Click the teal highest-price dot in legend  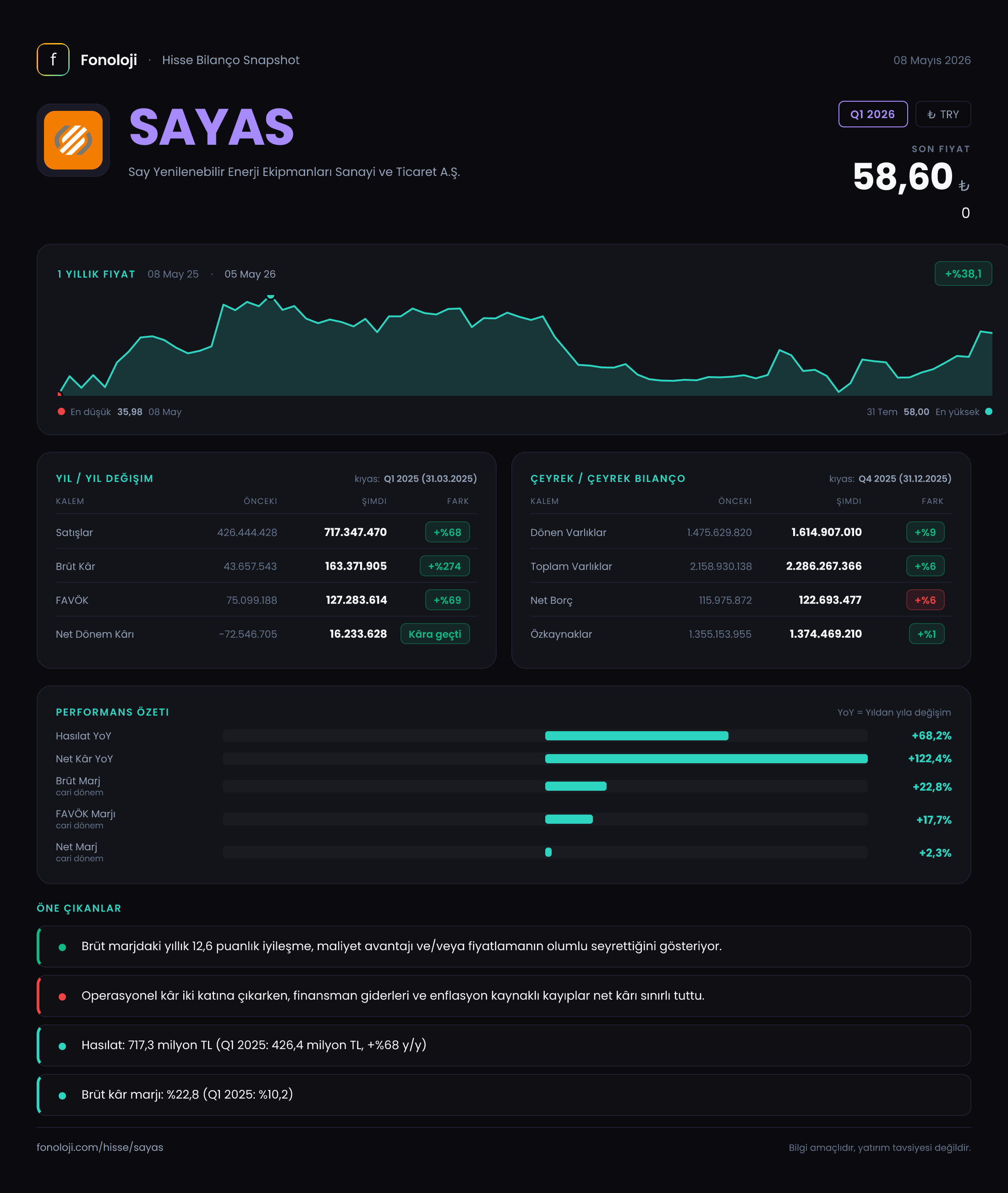tap(989, 411)
